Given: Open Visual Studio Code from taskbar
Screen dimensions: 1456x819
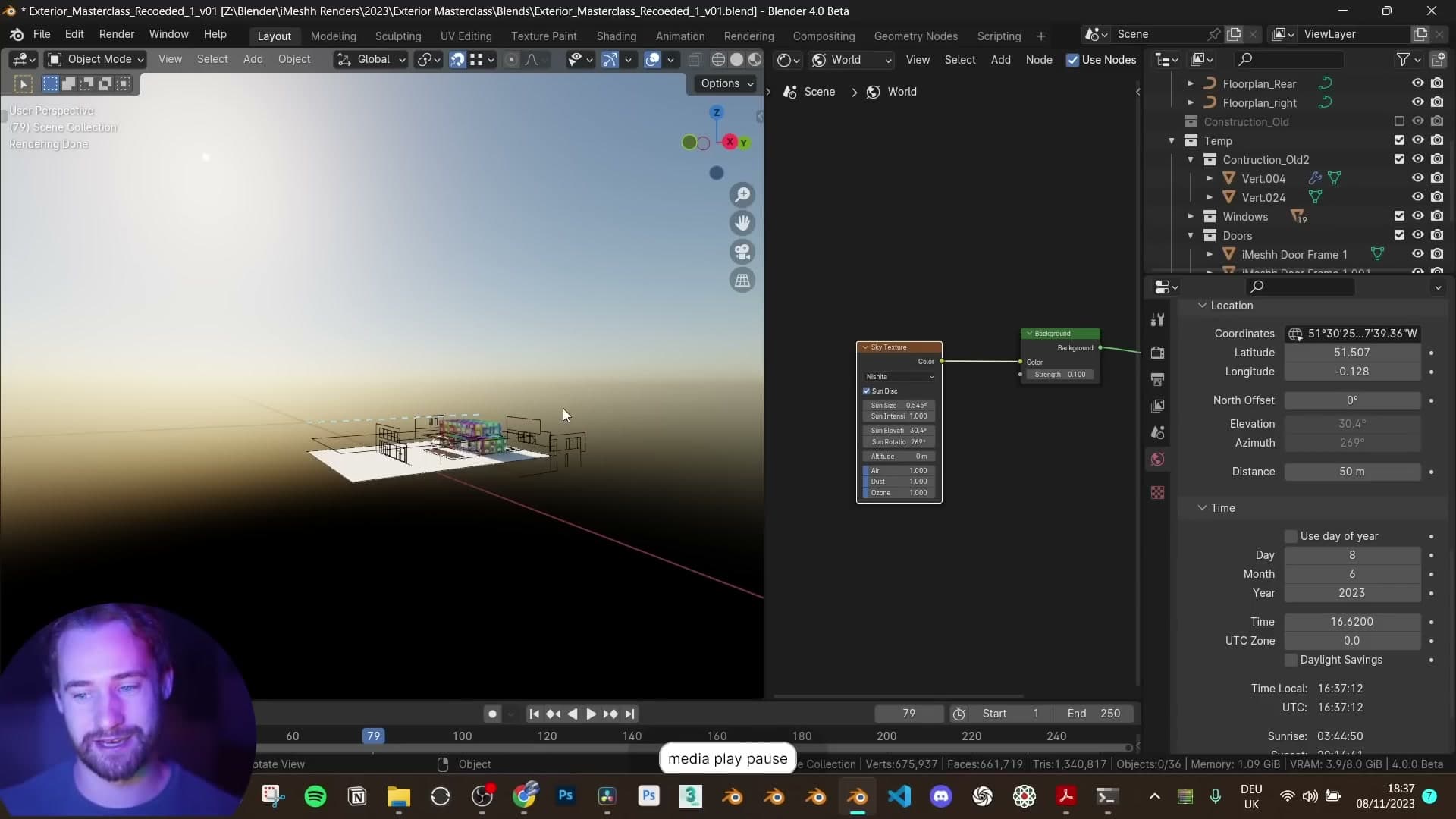Looking at the screenshot, I should tap(899, 796).
